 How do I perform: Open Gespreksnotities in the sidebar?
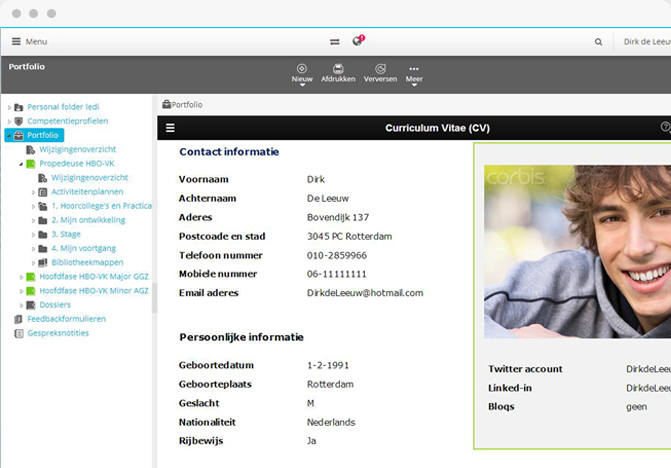click(58, 333)
